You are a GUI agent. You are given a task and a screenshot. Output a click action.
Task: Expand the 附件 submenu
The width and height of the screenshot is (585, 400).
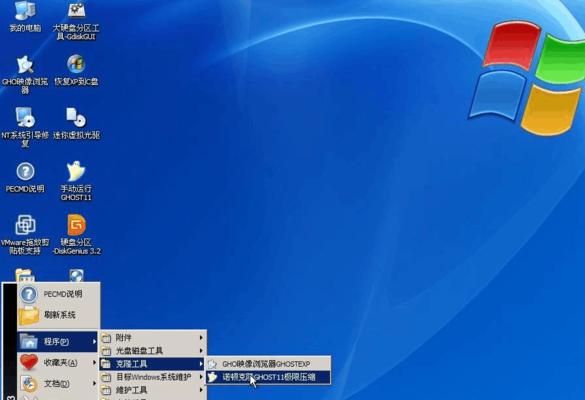coord(153,338)
